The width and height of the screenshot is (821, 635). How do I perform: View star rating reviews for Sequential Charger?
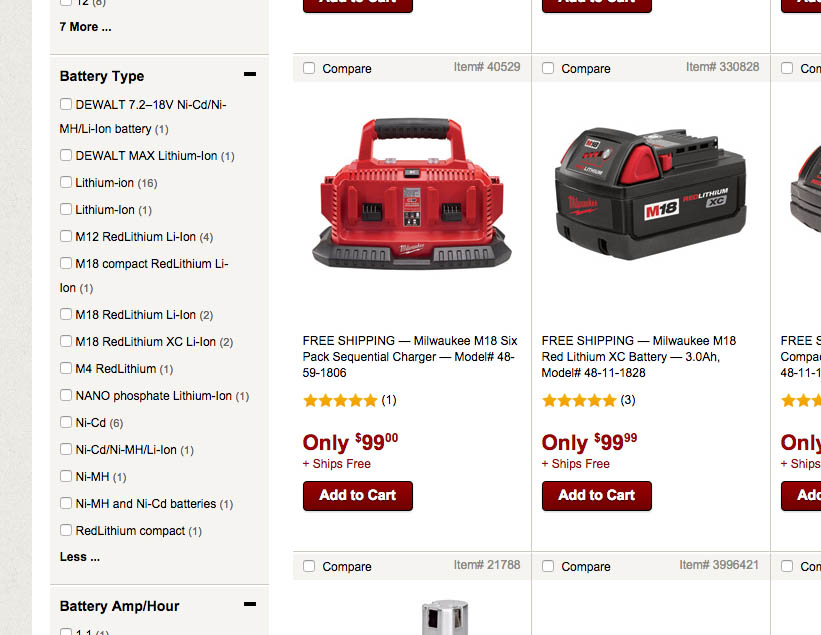point(350,400)
